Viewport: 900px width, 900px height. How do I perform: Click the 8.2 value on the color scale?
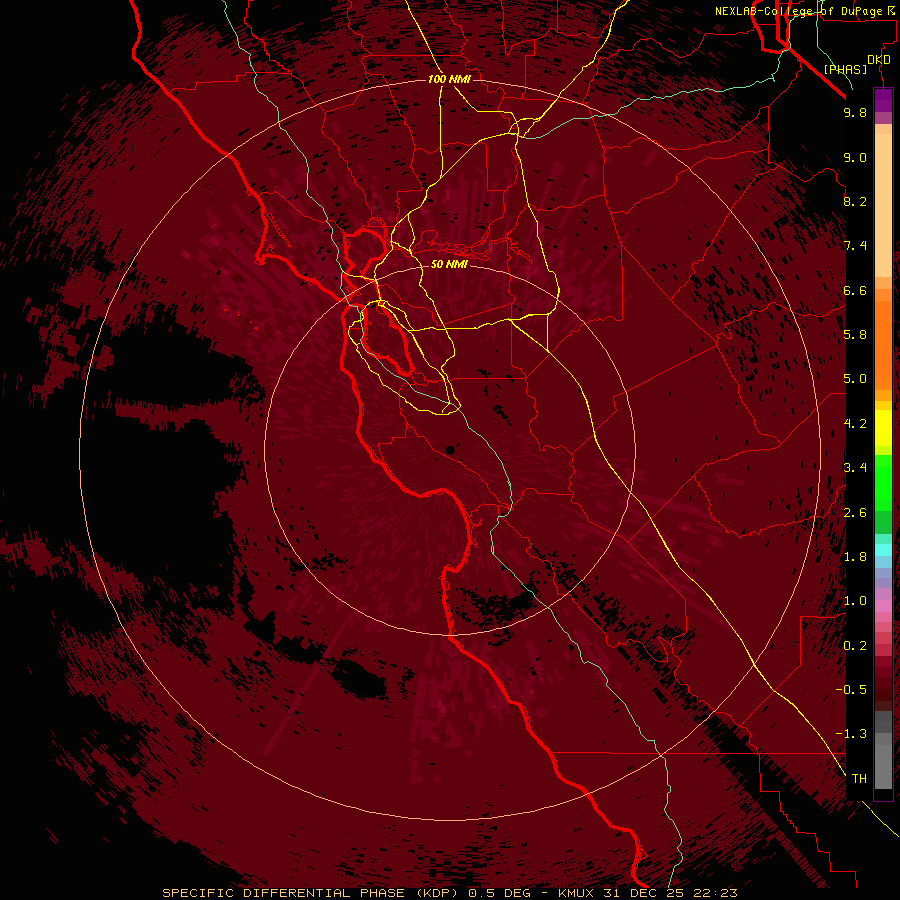[855, 201]
